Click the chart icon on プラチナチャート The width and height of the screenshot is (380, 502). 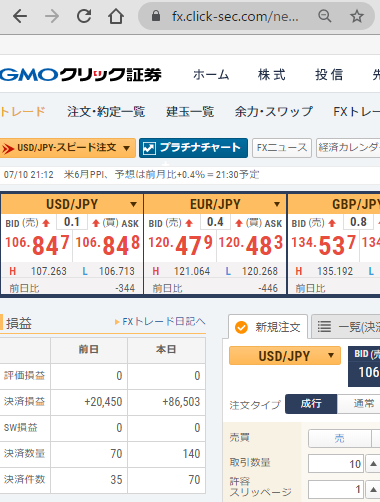[x=149, y=148]
